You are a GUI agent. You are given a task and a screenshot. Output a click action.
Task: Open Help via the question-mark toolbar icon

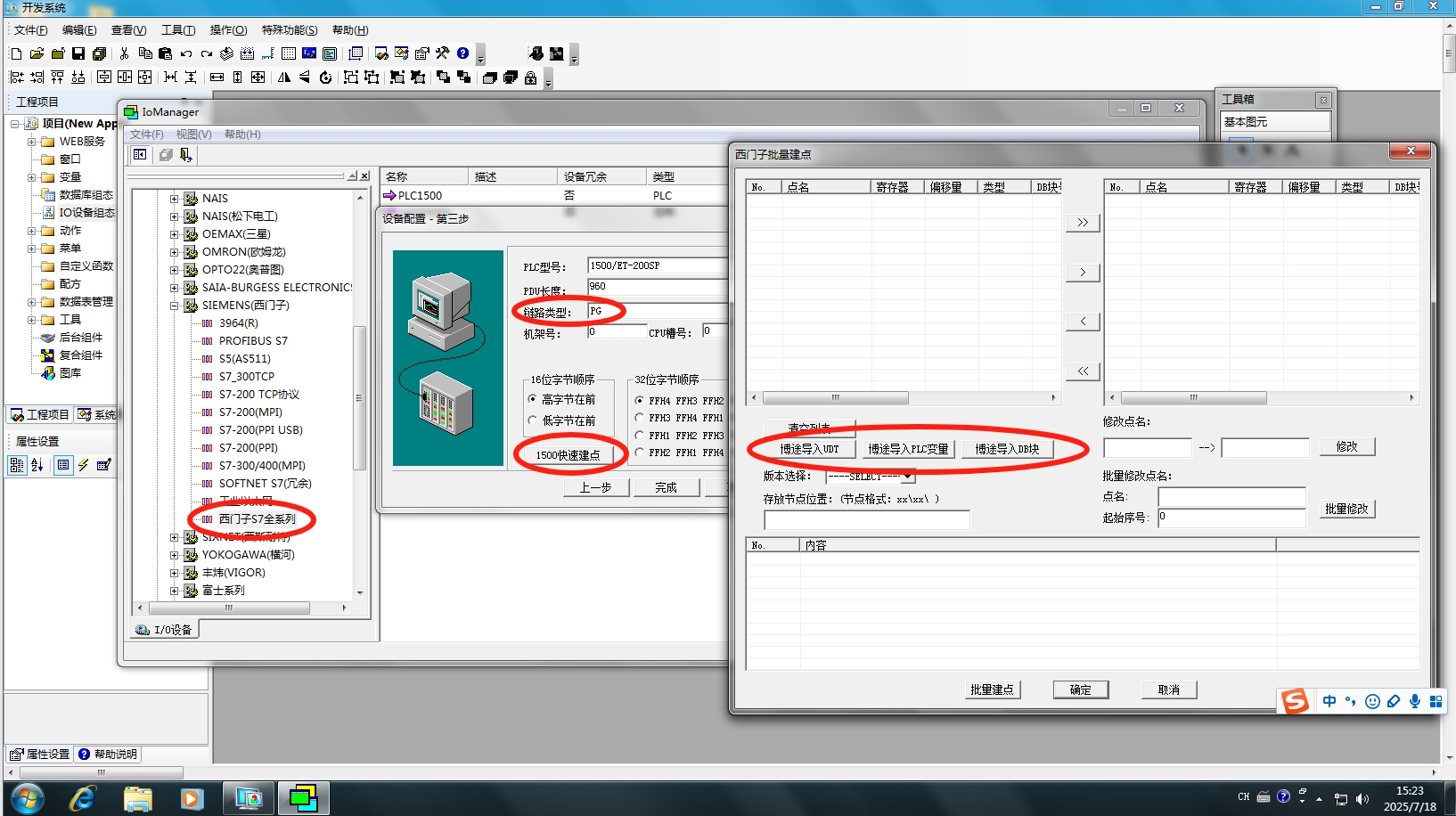[462, 53]
